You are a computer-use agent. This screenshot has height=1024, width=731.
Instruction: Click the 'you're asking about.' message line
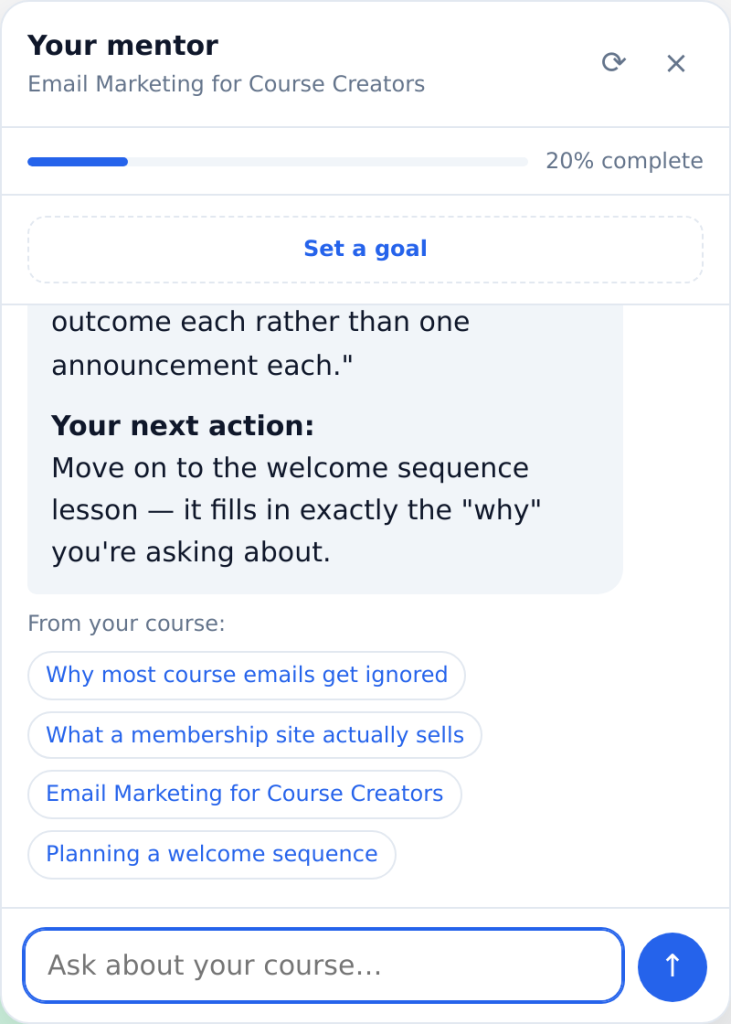pyautogui.click(x=191, y=553)
